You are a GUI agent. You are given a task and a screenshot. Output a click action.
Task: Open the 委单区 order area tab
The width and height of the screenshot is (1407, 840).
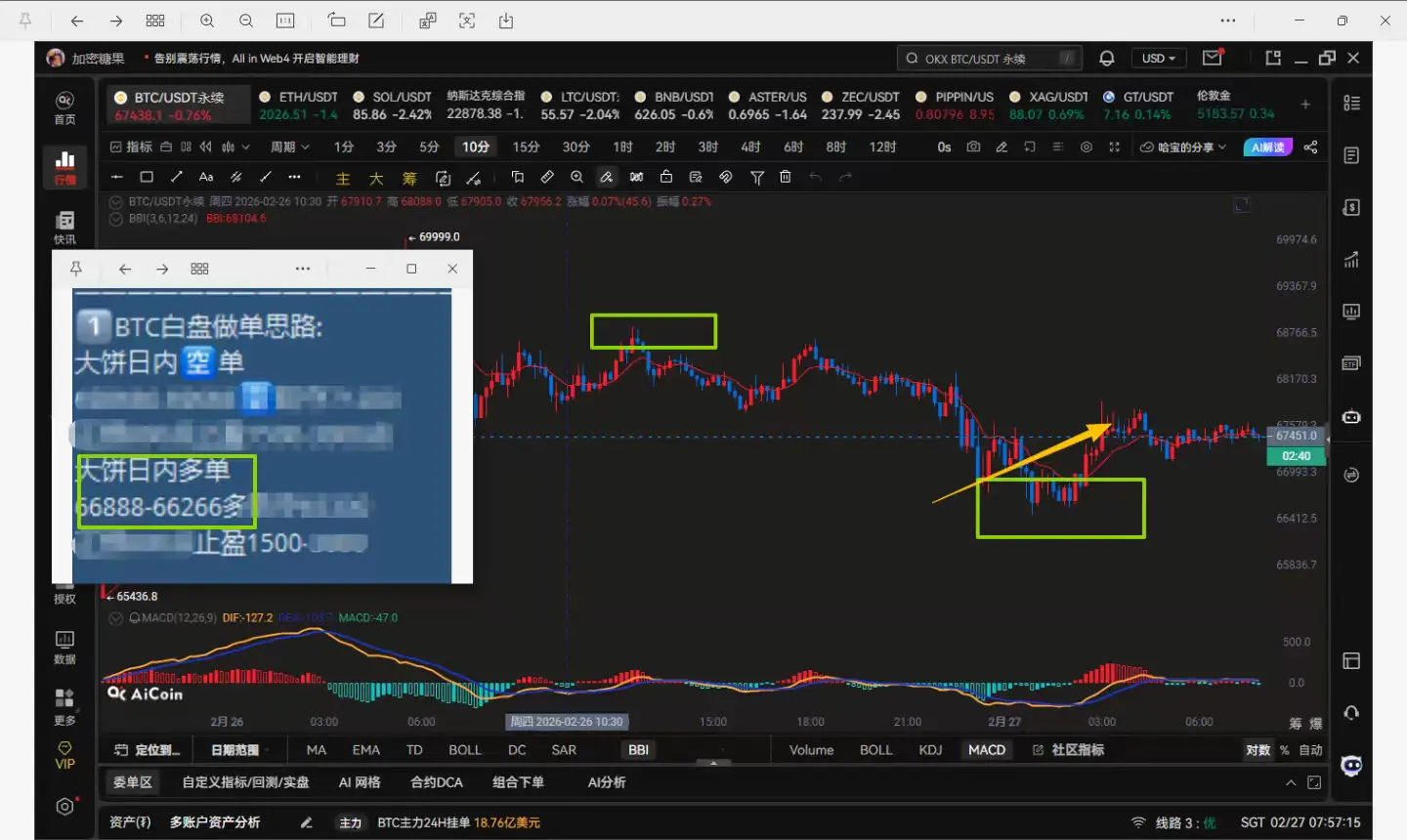tap(132, 782)
